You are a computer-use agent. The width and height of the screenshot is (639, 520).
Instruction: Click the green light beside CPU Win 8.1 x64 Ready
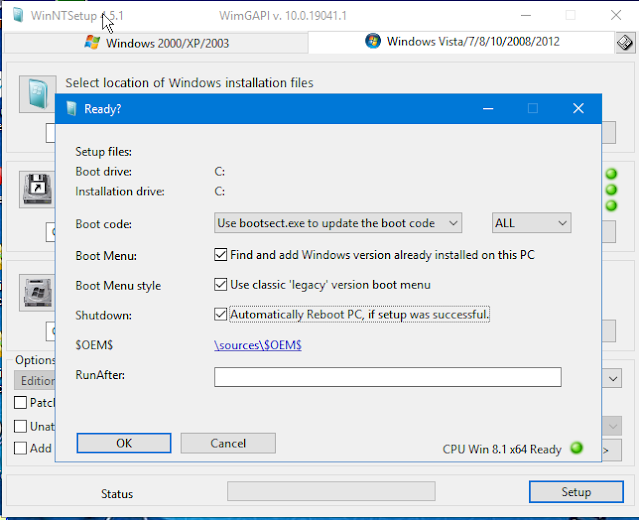point(577,448)
